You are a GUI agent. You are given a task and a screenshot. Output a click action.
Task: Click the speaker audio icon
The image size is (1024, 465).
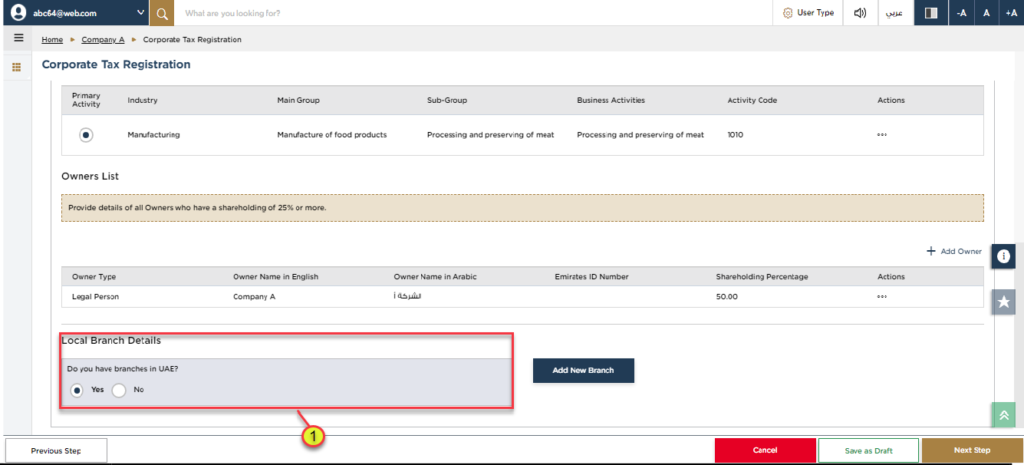point(859,12)
